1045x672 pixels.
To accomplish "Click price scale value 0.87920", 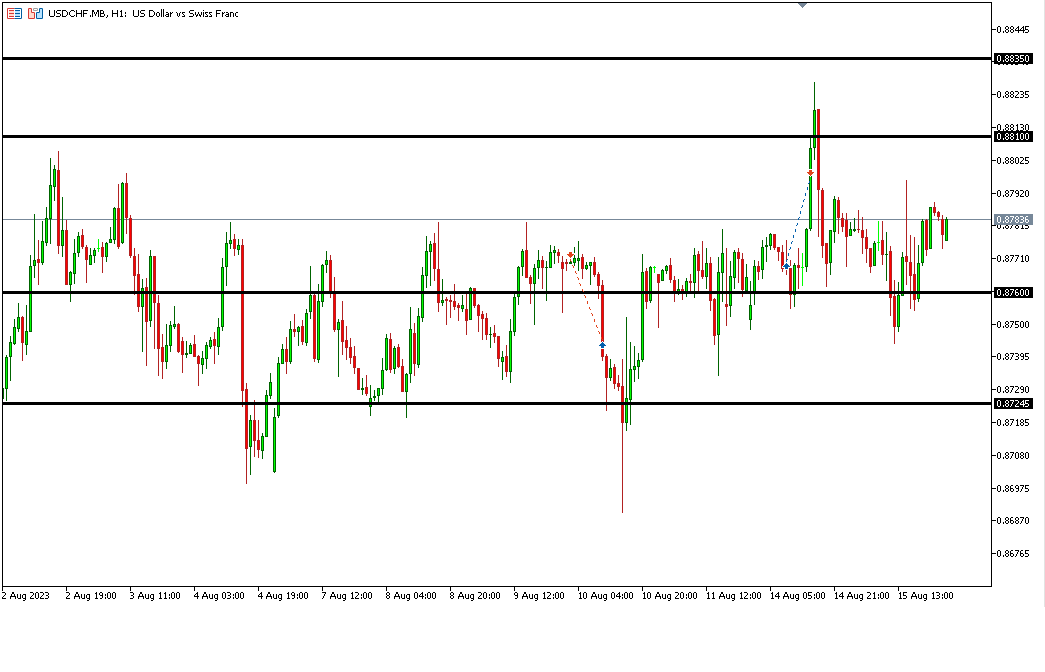I will click(1013, 194).
